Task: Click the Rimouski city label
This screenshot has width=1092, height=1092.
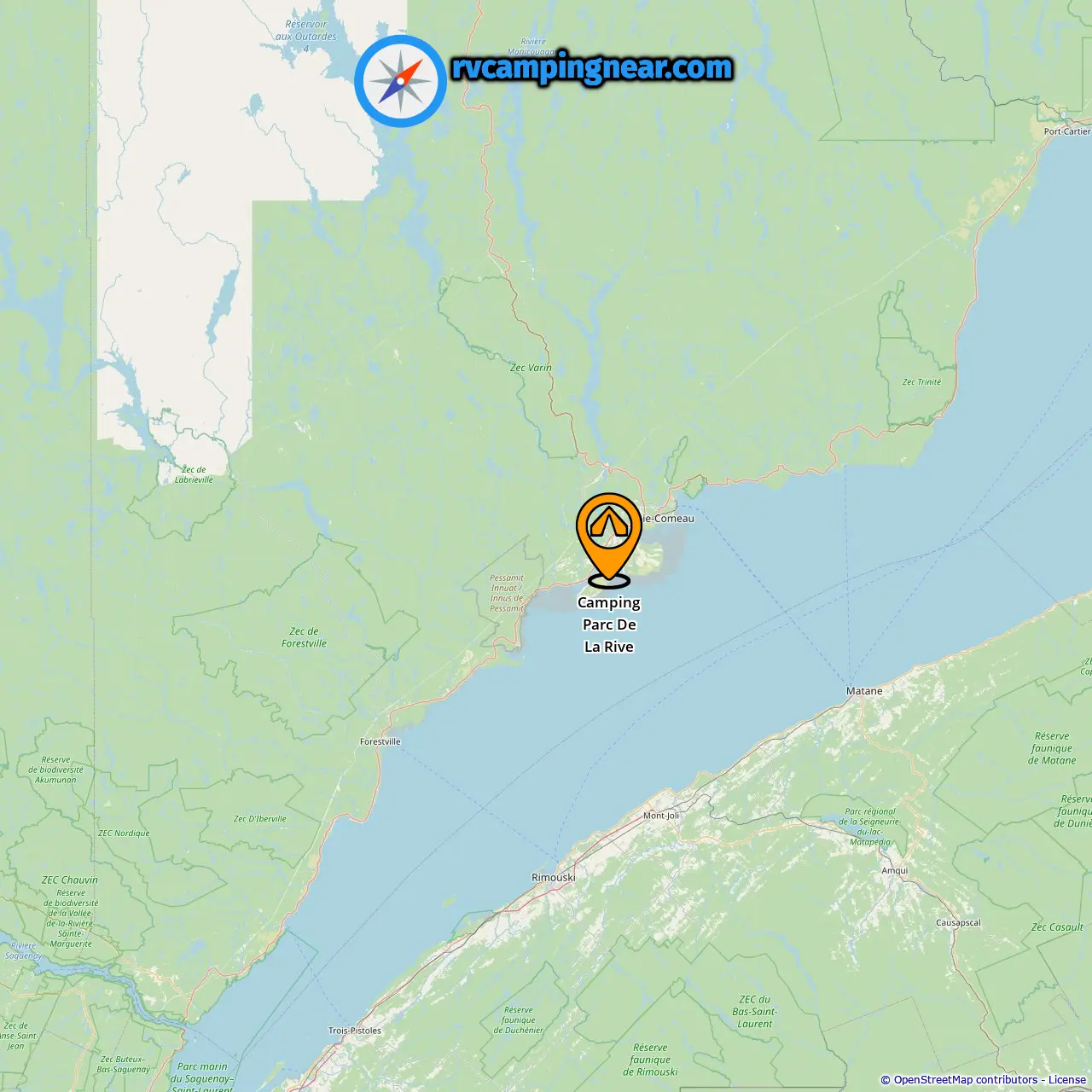Action: [554, 877]
